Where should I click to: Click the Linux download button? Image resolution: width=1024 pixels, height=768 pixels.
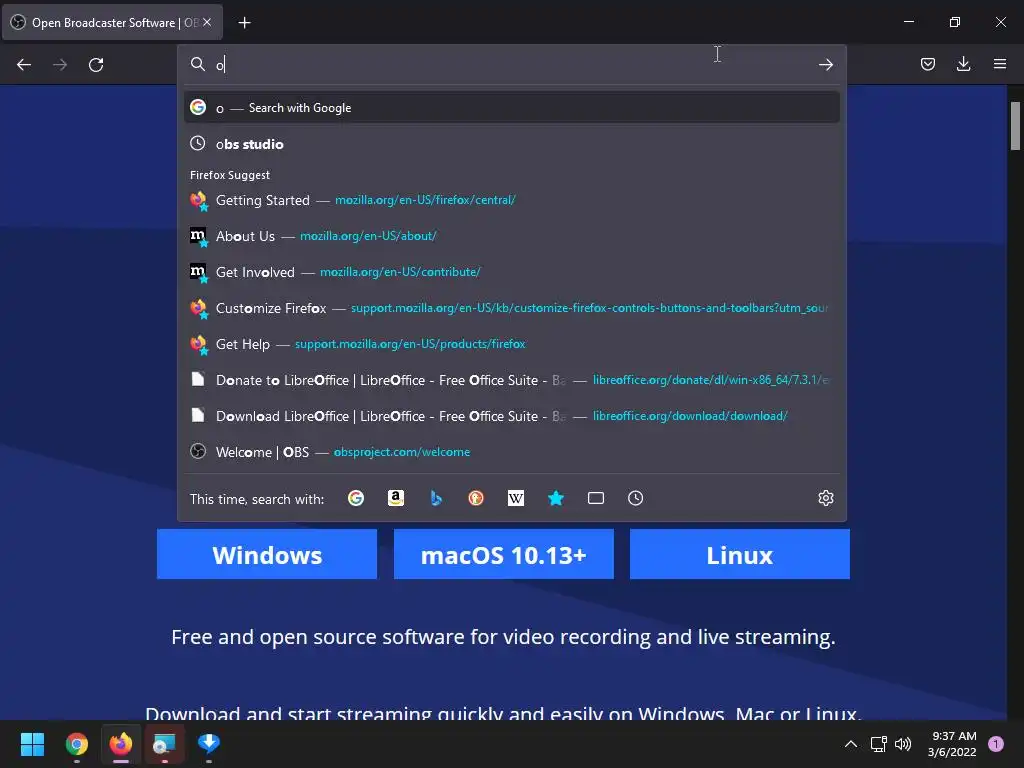(740, 554)
